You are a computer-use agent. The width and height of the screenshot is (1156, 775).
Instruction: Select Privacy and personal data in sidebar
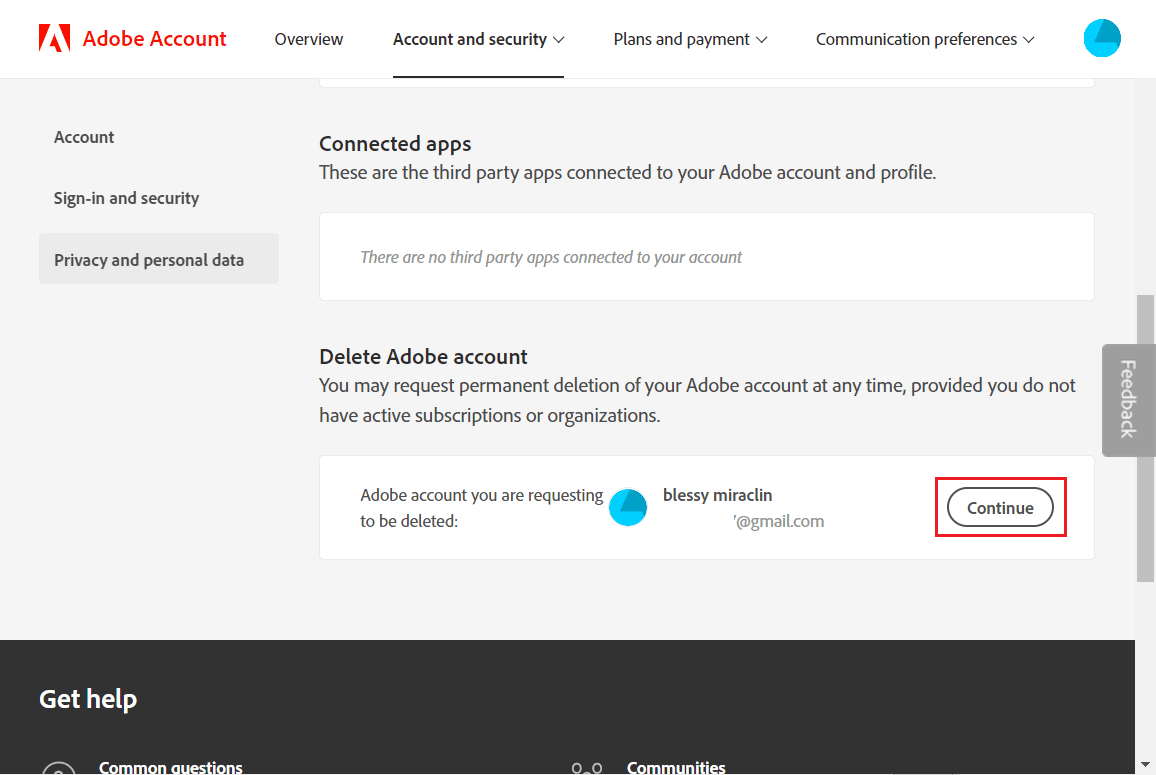[149, 259]
